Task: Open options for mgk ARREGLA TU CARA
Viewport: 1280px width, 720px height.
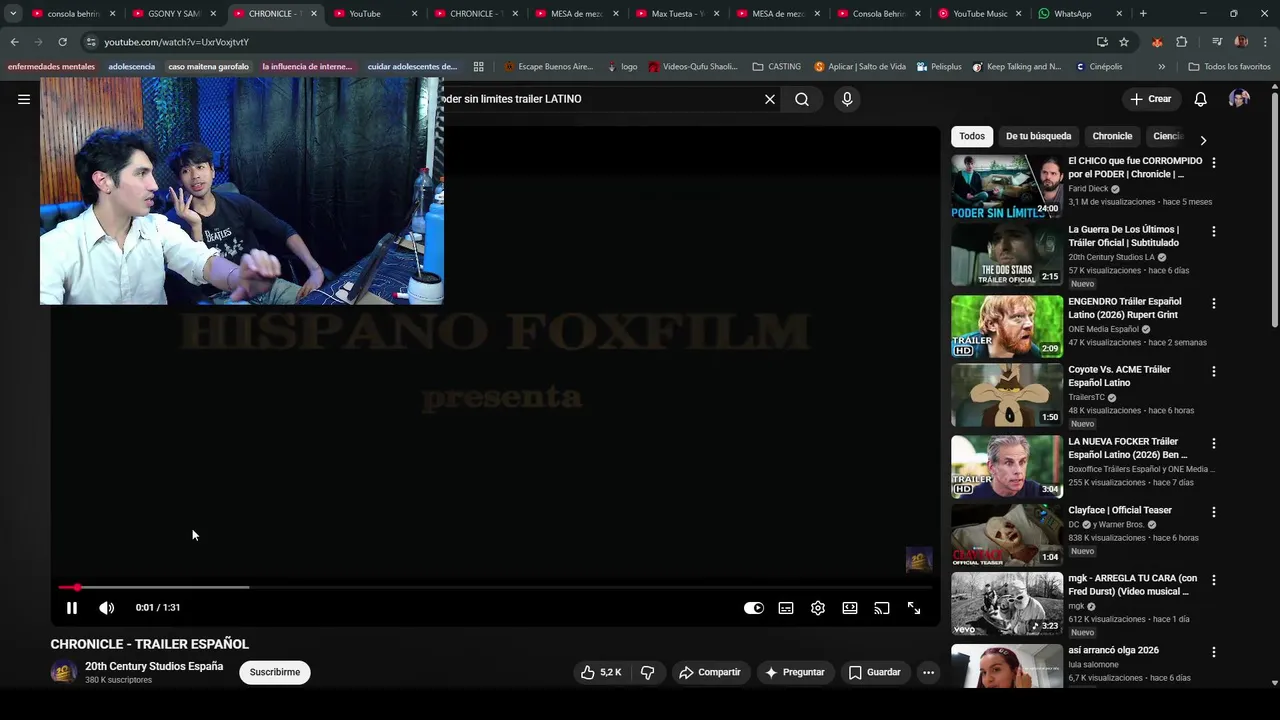Action: tap(1214, 580)
